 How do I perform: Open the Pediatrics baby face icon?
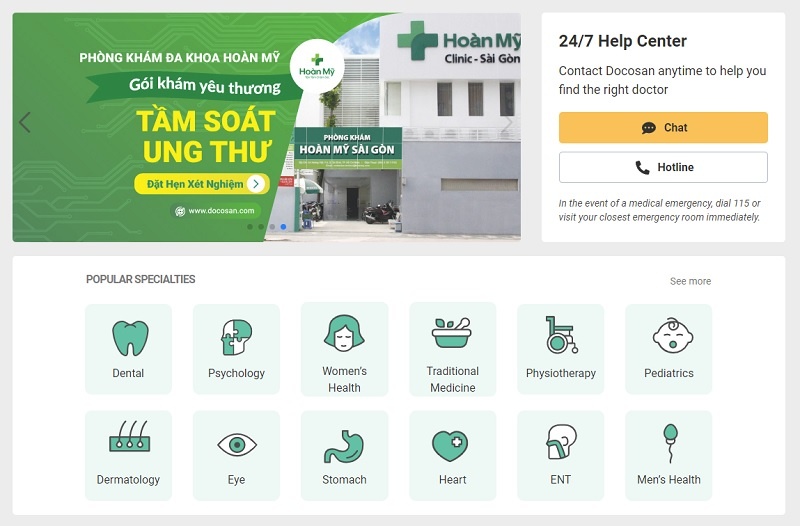click(x=672, y=336)
